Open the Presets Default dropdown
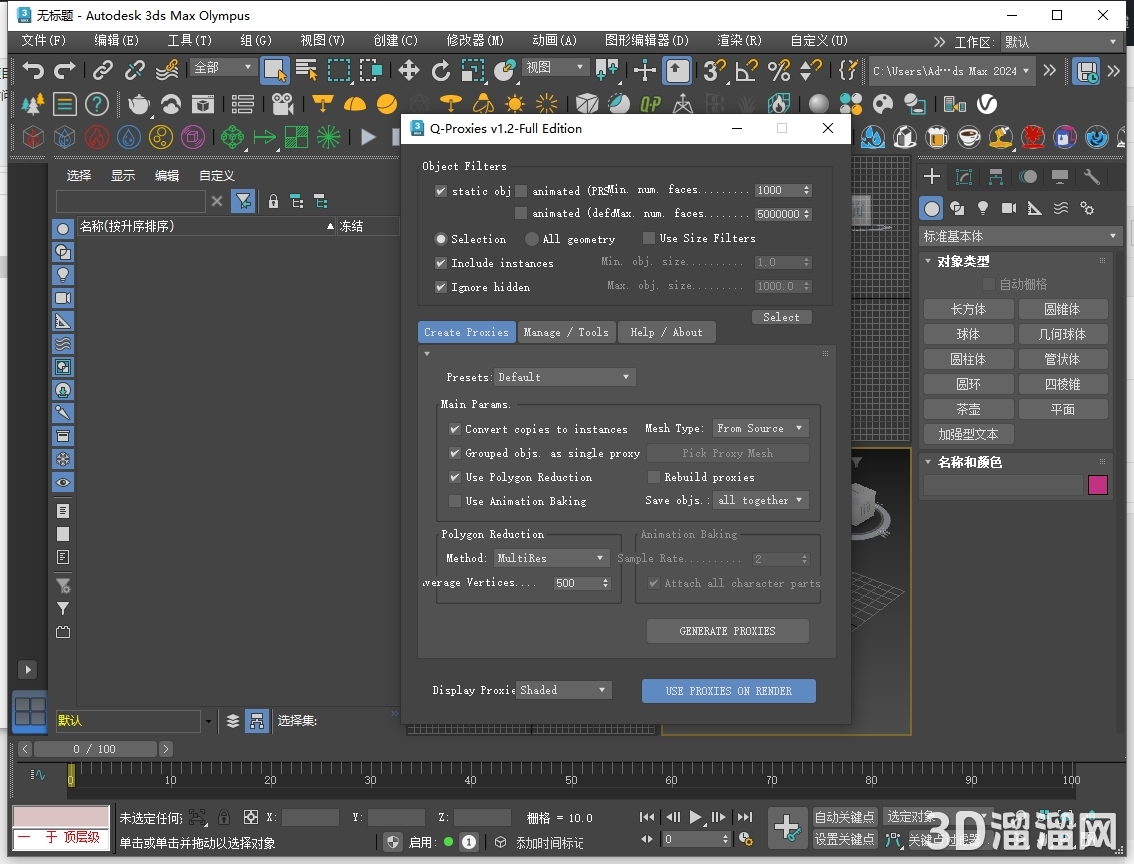The width and height of the screenshot is (1134, 864). tap(565, 377)
